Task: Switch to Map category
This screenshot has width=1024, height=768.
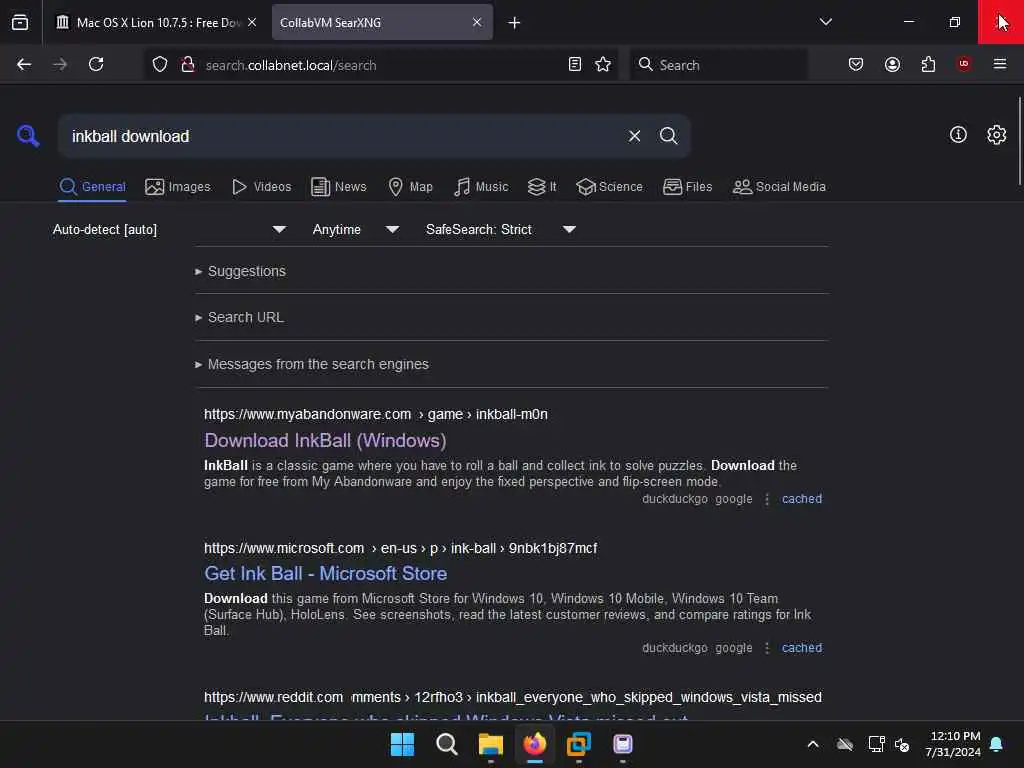Action: (x=410, y=187)
